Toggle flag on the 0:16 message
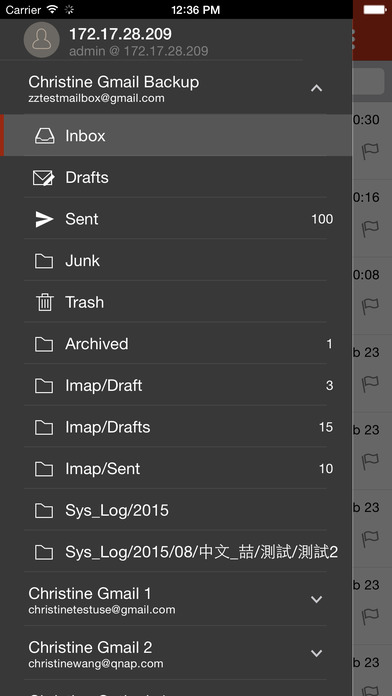Viewport: 392px width, 696px height. pyautogui.click(x=370, y=228)
